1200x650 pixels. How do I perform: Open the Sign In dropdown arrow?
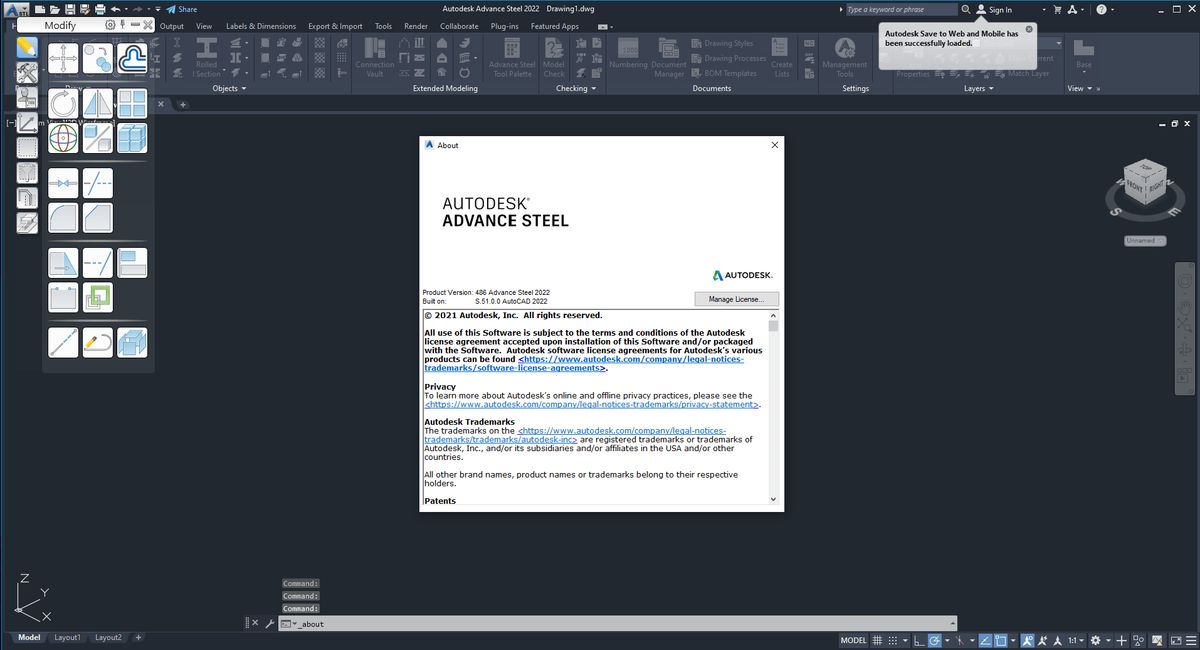[x=1044, y=9]
